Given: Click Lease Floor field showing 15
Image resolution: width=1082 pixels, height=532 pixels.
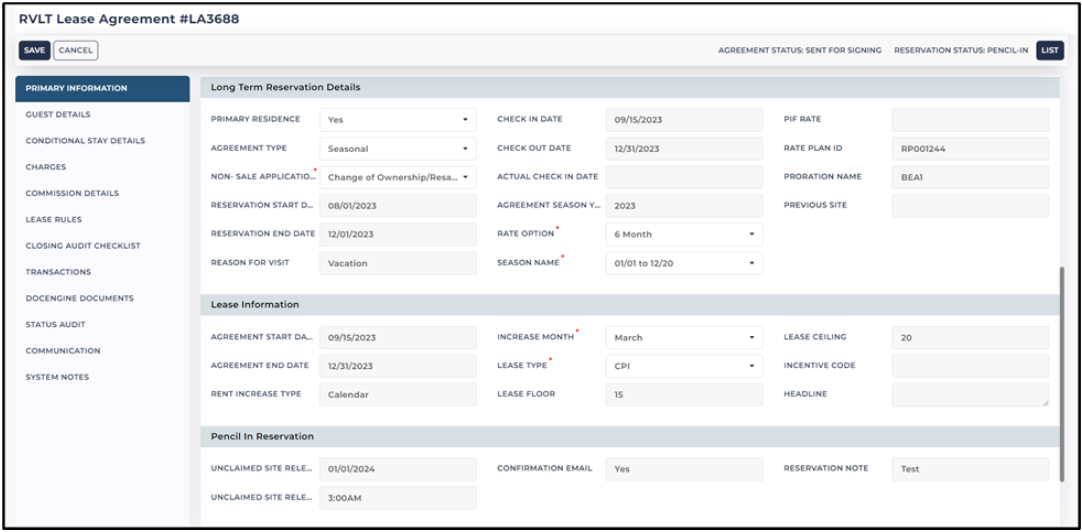Looking at the screenshot, I should (x=685, y=395).
